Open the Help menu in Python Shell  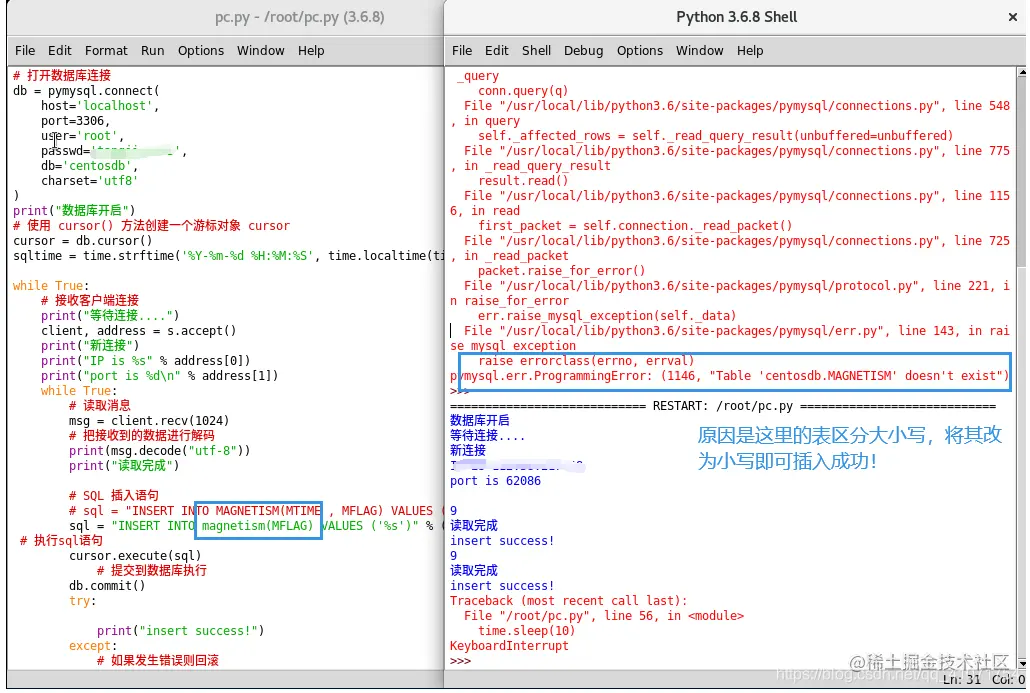(750, 51)
